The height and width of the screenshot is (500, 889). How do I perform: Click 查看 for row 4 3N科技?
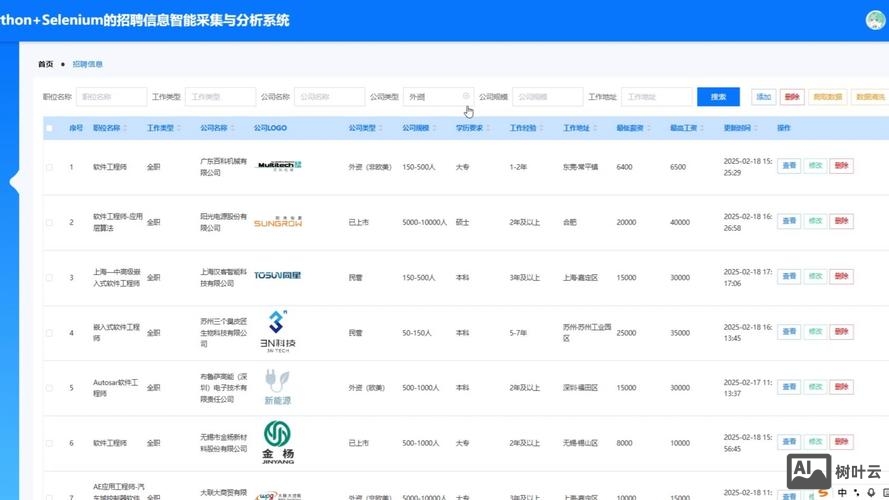click(x=789, y=331)
